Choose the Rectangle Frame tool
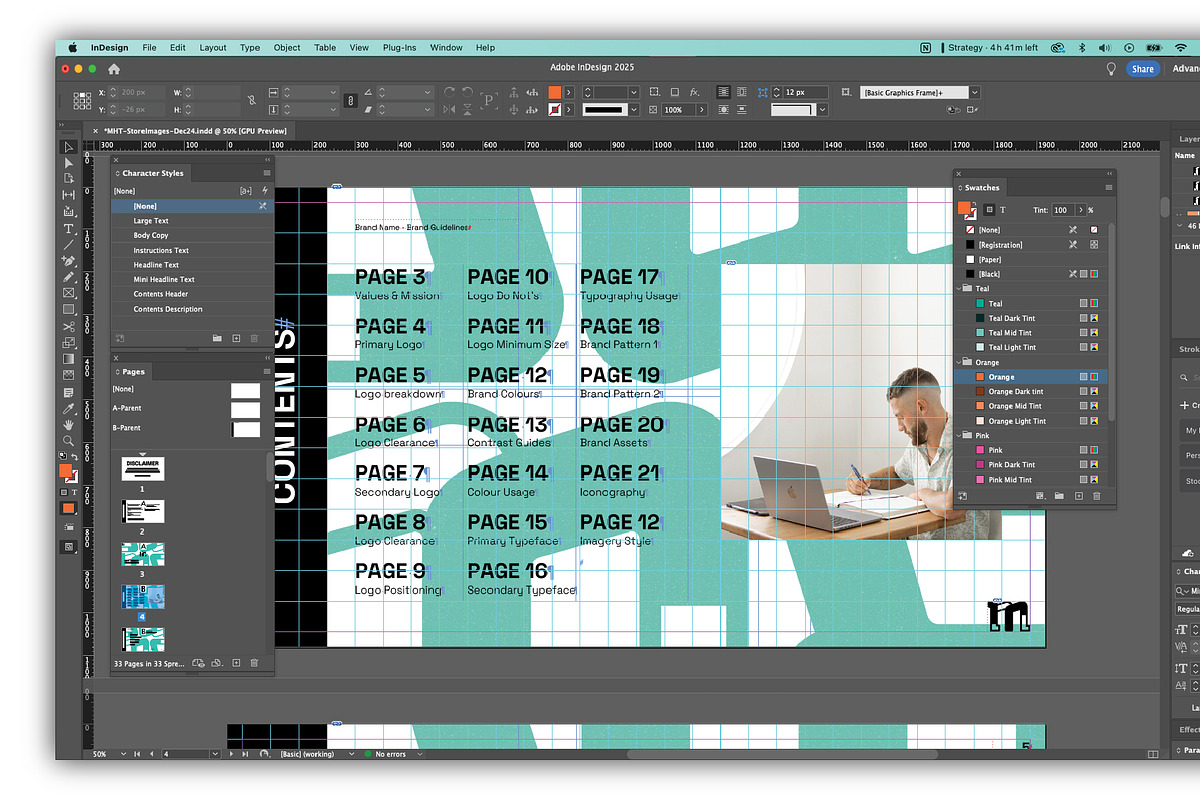 coord(68,293)
